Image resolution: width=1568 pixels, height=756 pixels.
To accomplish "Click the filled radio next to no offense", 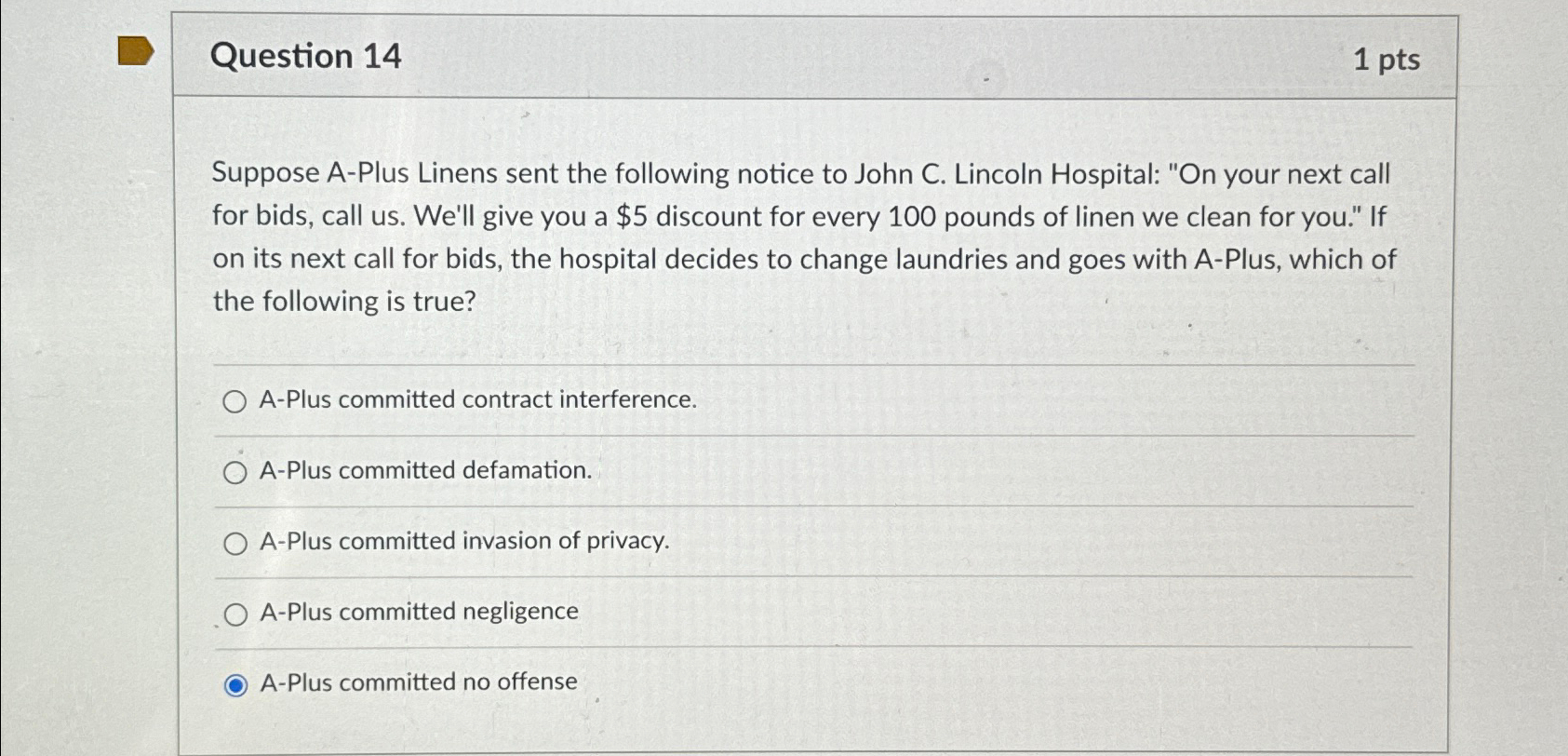I will tap(235, 682).
